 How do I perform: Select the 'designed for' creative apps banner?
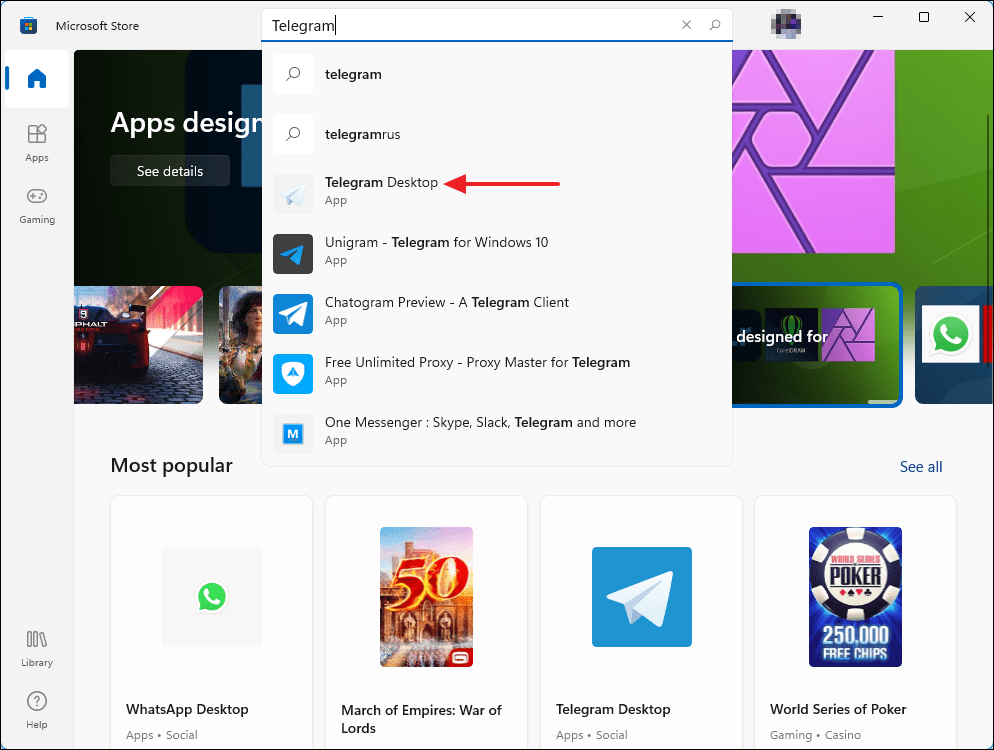pyautogui.click(x=816, y=345)
